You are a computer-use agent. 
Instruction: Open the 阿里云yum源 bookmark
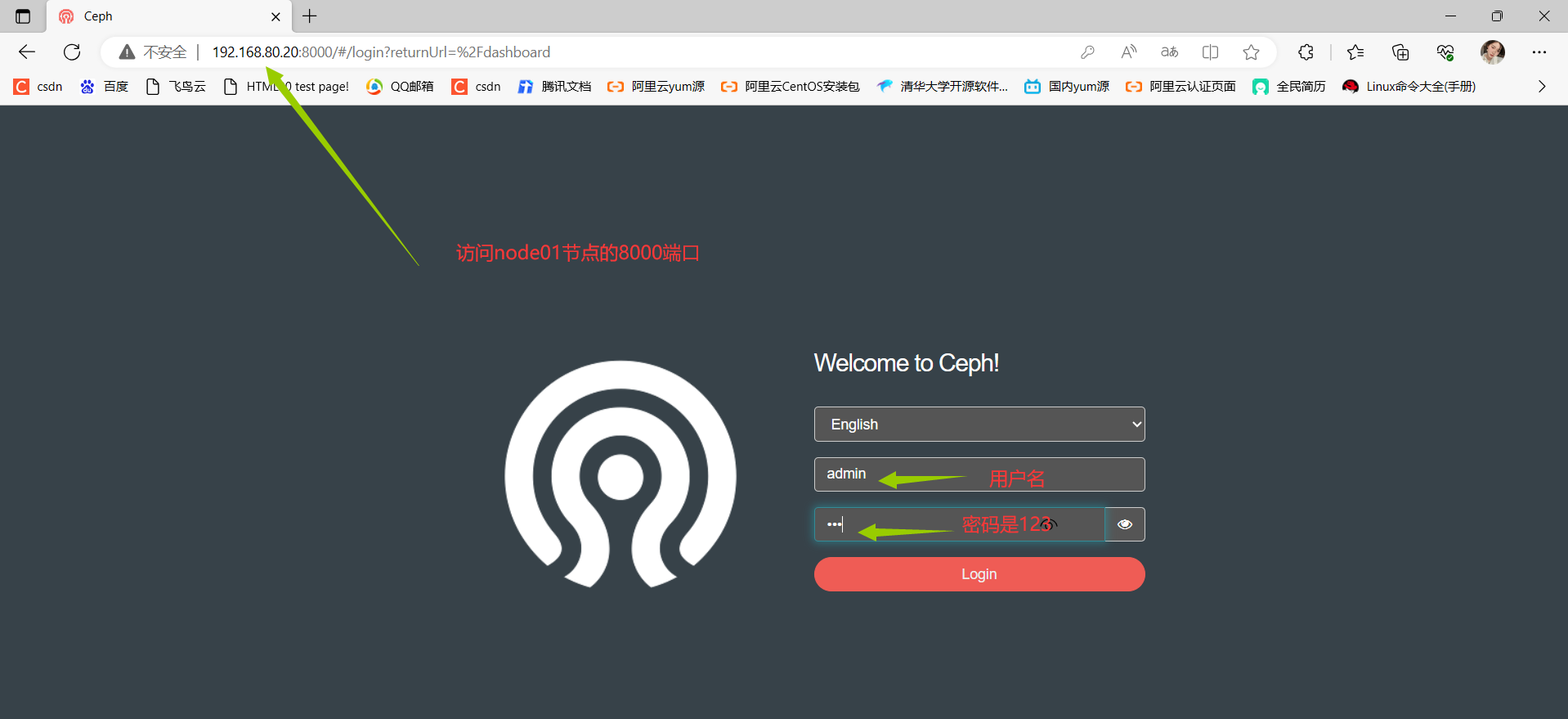pyautogui.click(x=656, y=87)
